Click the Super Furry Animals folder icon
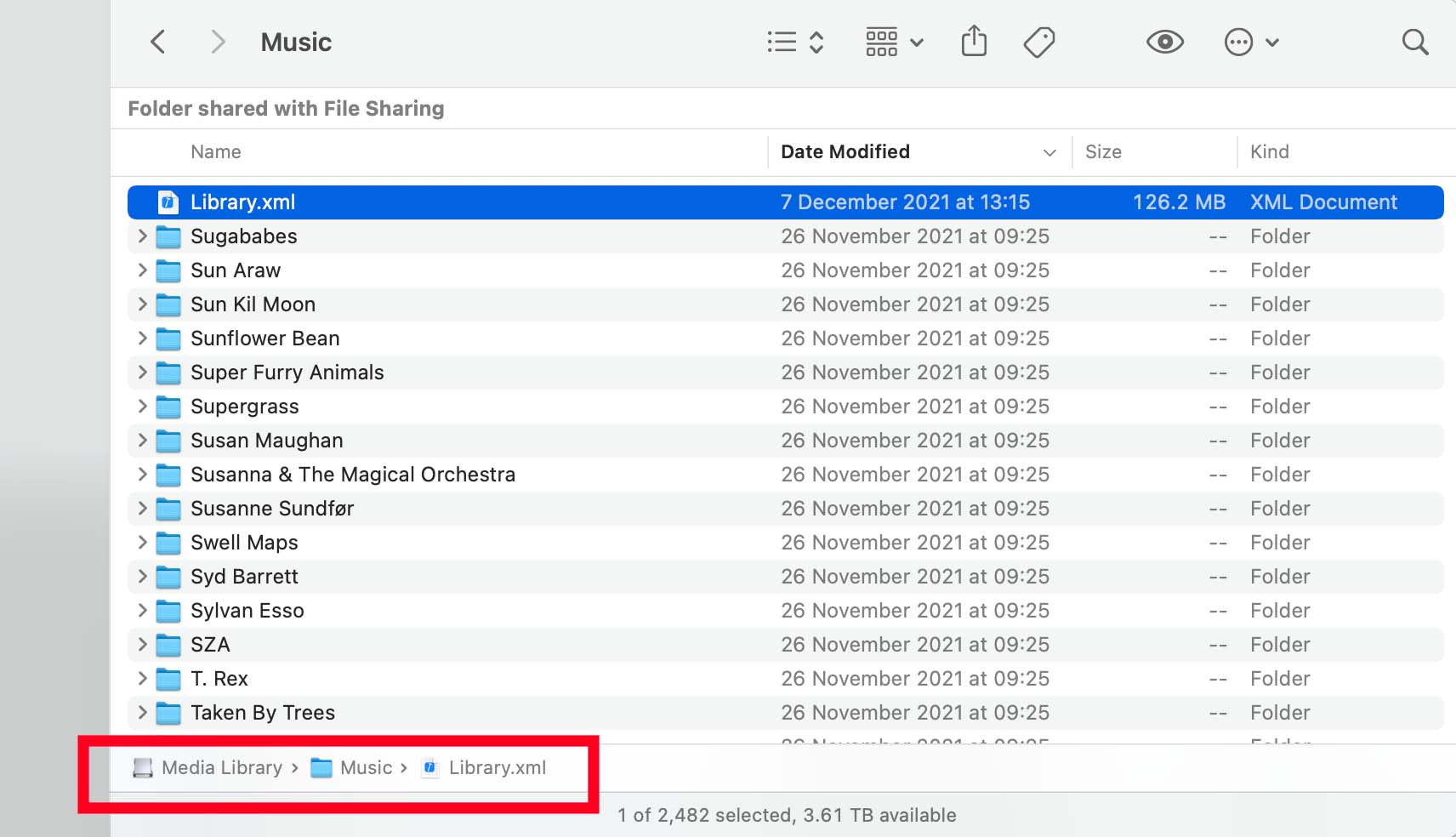Image resolution: width=1456 pixels, height=837 pixels. click(x=168, y=373)
